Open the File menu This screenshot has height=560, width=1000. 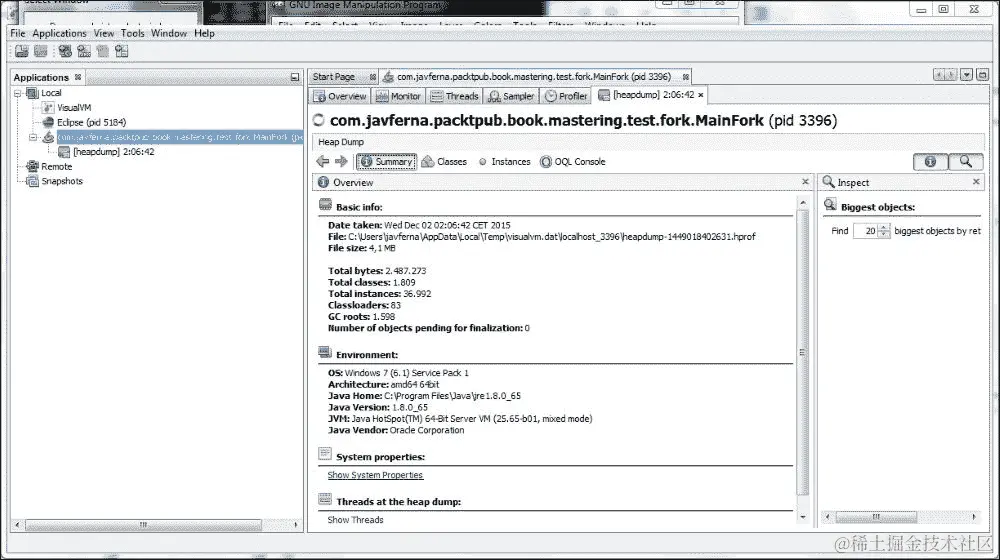pos(18,33)
